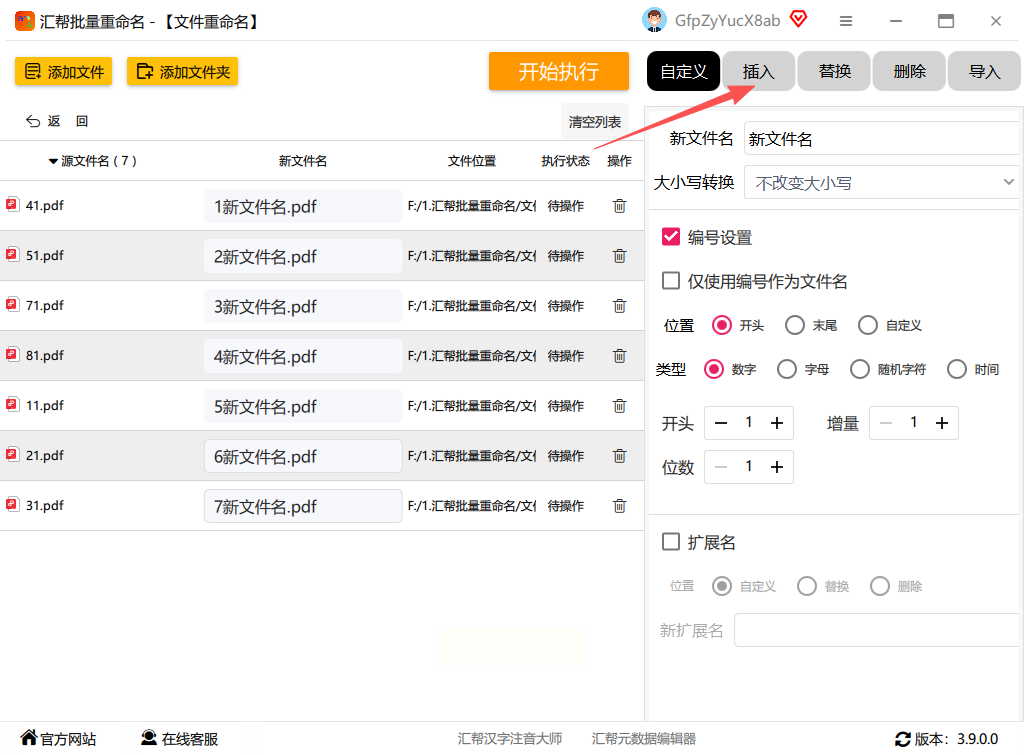The height and width of the screenshot is (755, 1024).
Task: Enable 仅使用编号作为文件名 checkbox
Action: click(x=671, y=281)
